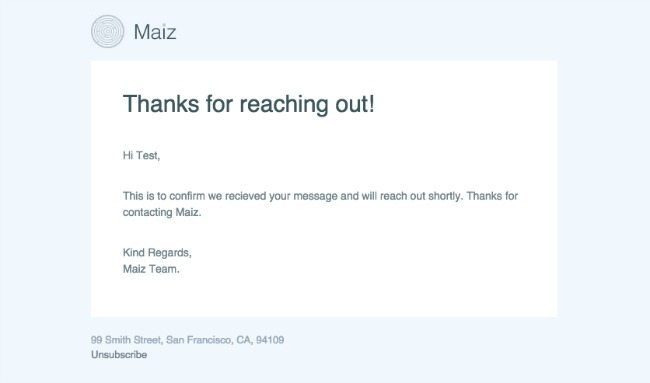Click the "CA" state abbreviation in footer
Viewport: 650px width, 383px height.
(x=244, y=340)
